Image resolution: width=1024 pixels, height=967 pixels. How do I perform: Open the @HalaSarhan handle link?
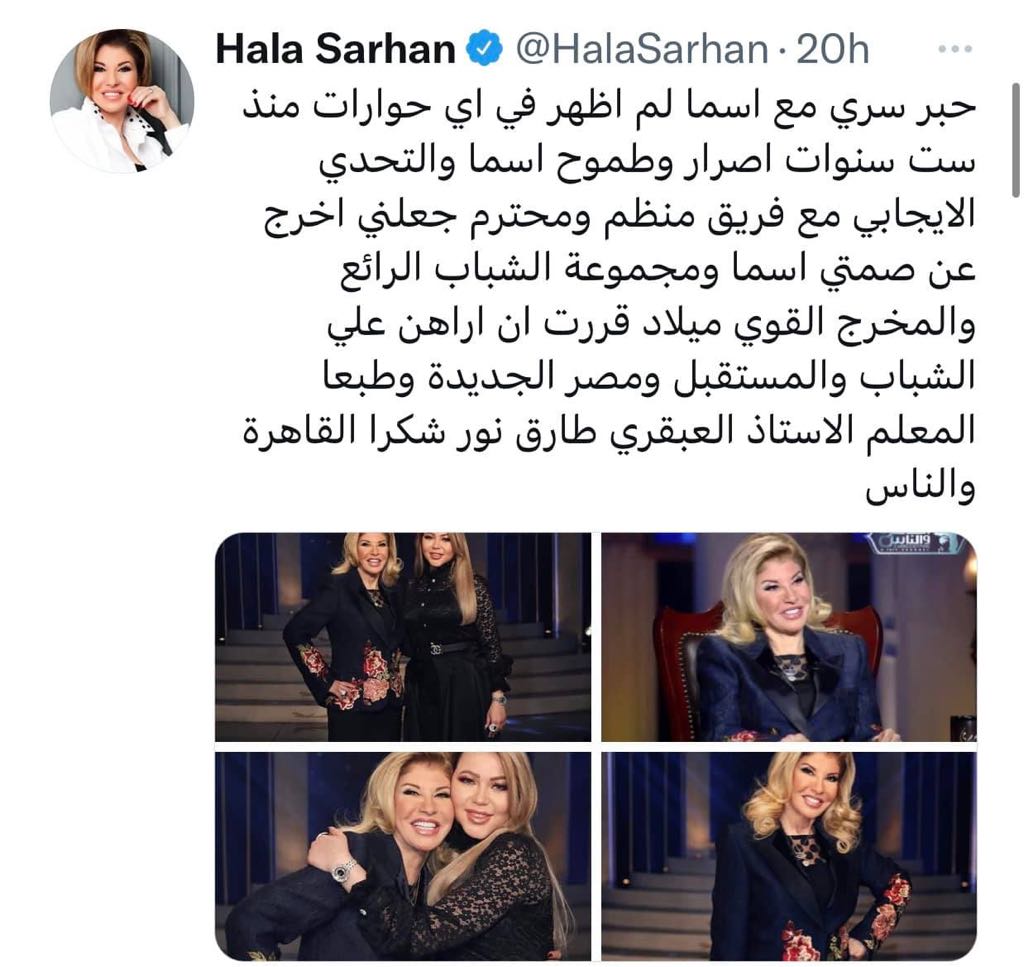[x=642, y=50]
